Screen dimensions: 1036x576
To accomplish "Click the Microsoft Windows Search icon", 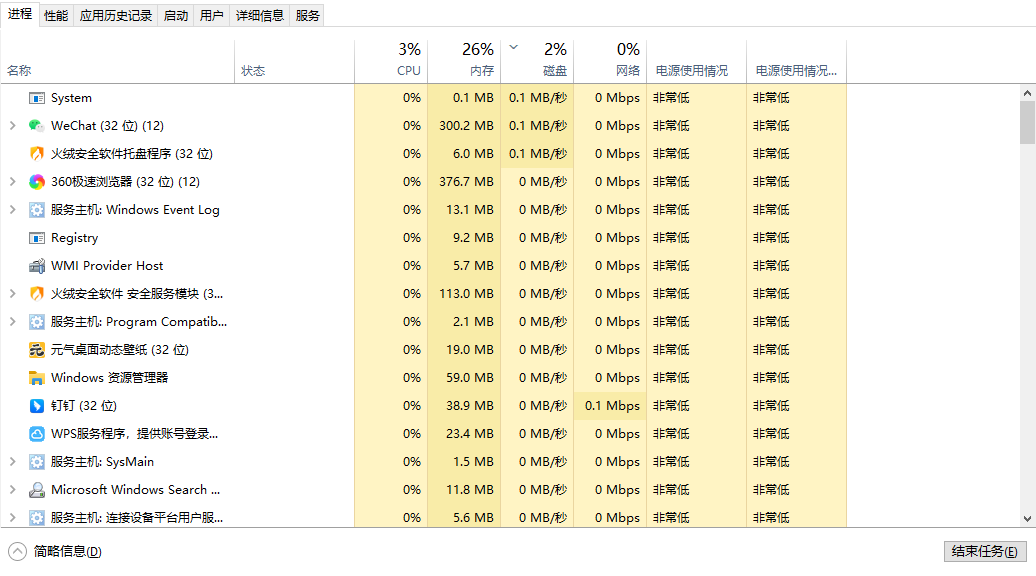I will (37, 490).
